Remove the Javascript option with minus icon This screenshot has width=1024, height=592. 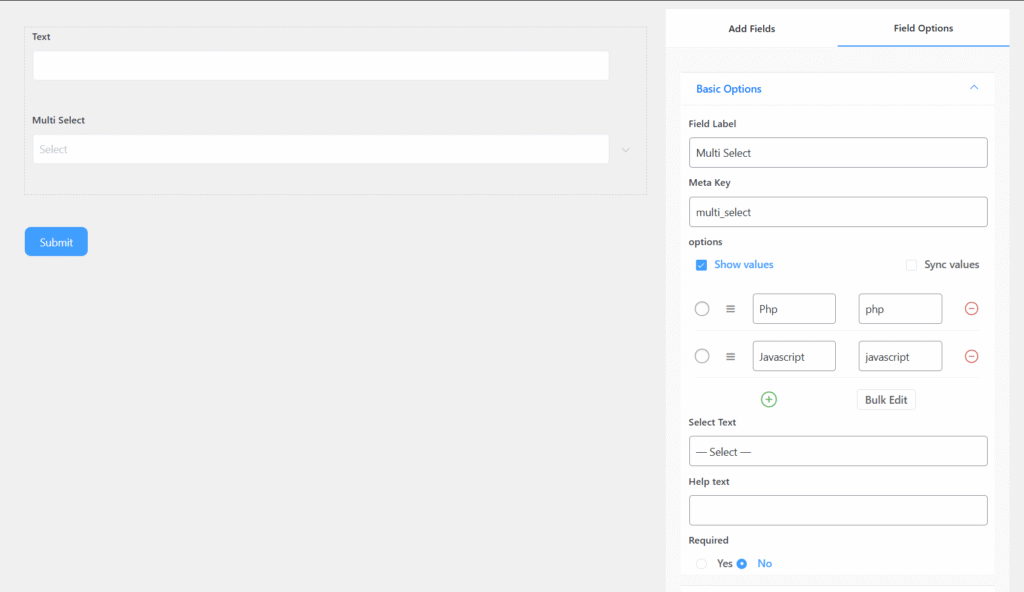pos(971,356)
